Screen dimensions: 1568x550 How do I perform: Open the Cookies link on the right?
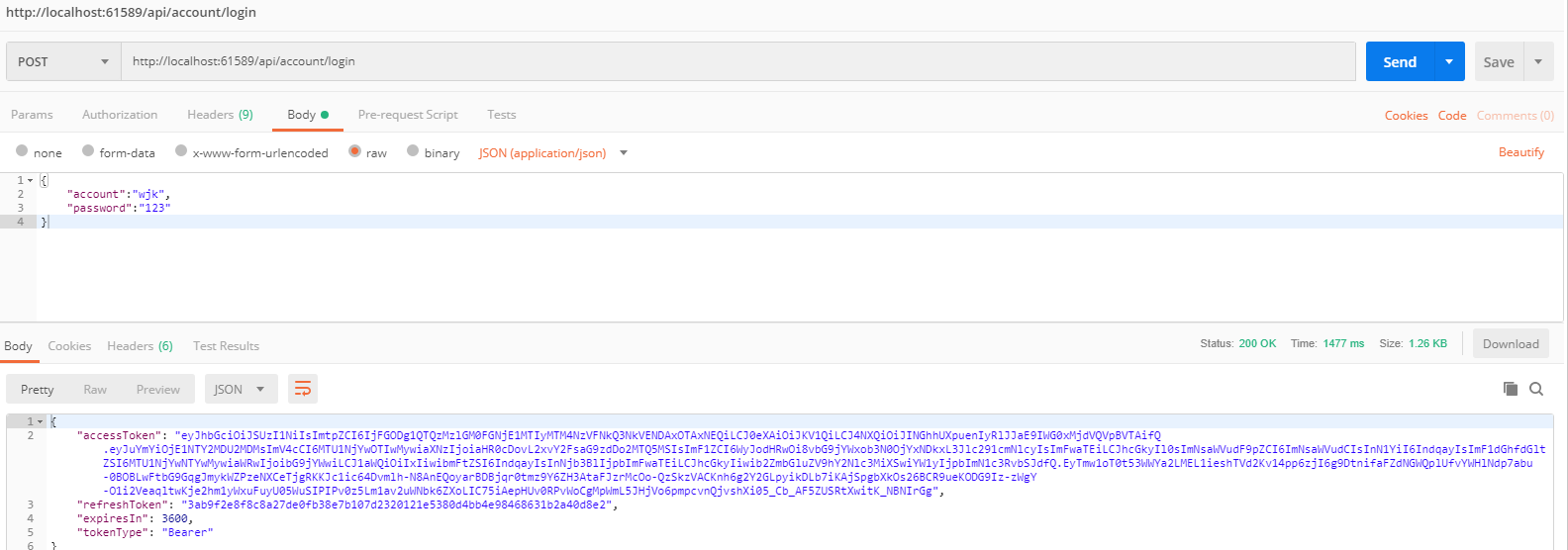1406,116
